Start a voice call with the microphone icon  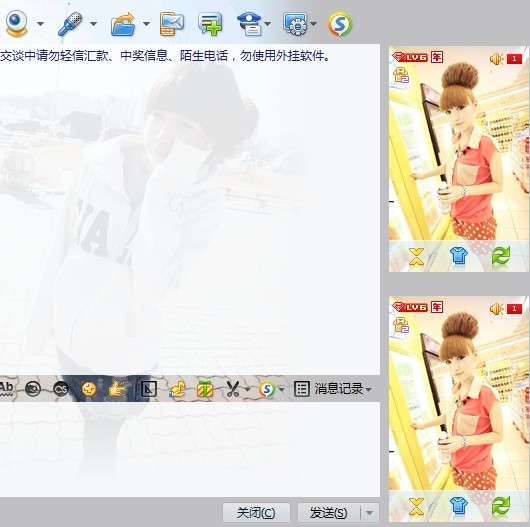(70, 24)
